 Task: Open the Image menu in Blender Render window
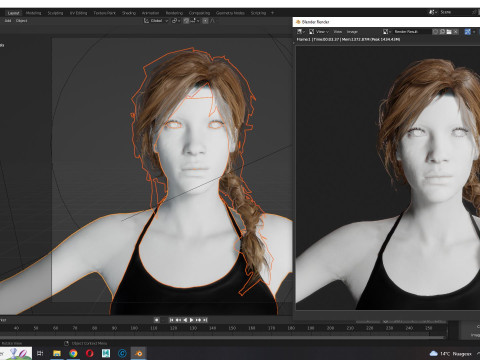(x=352, y=32)
